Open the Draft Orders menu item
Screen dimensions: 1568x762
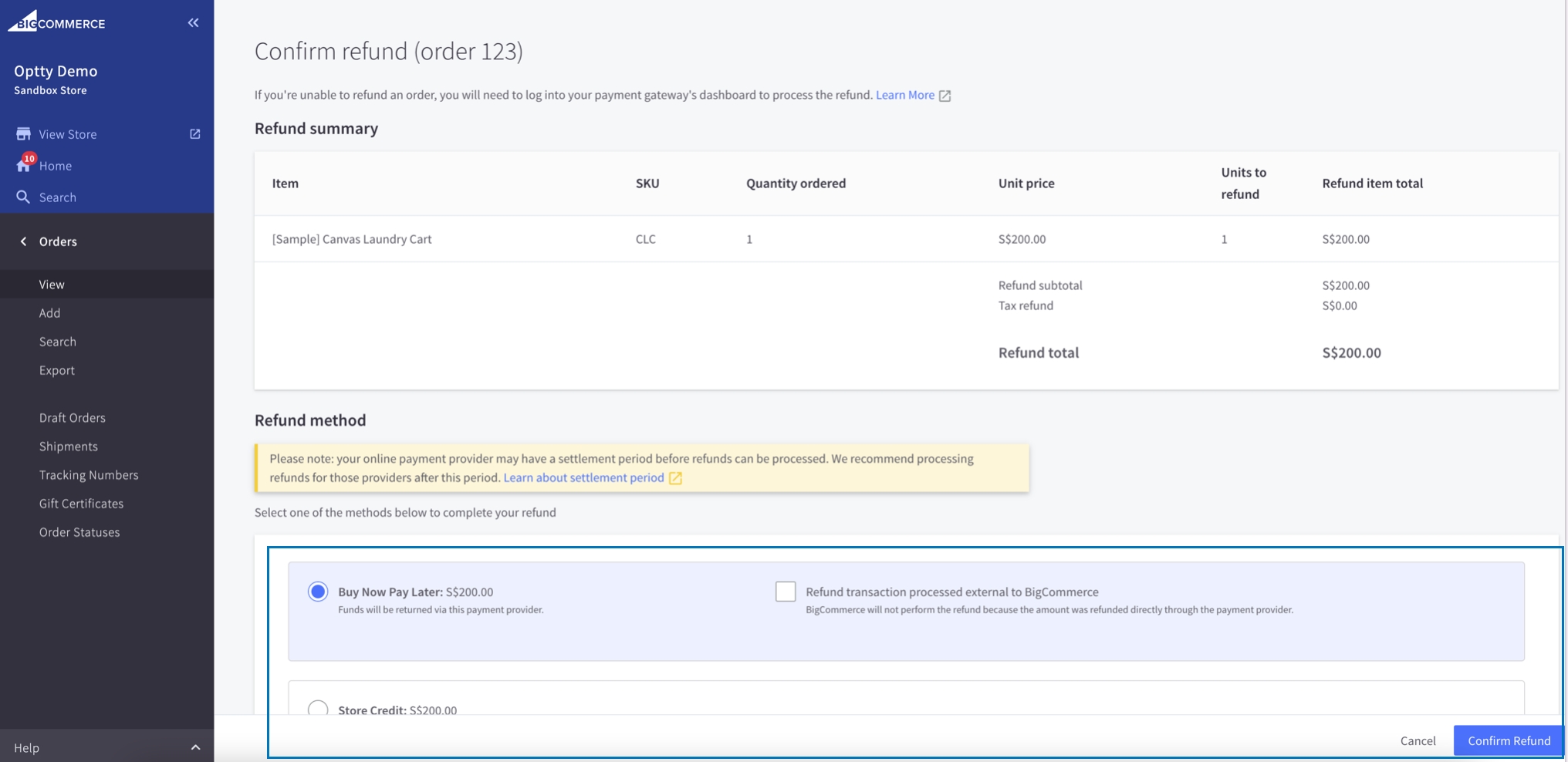[73, 418]
